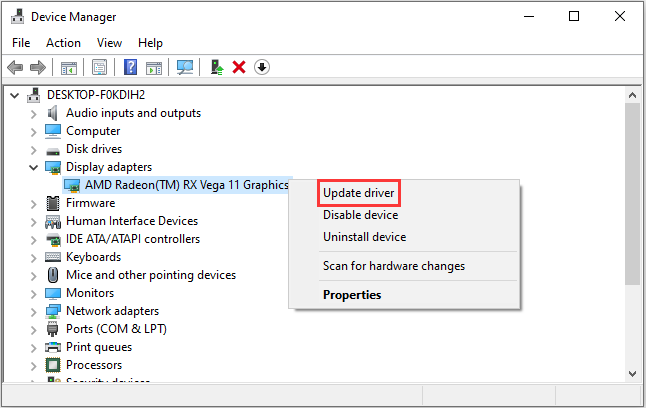
Task: Toggle the console tree pane icon
Action: coord(69,67)
